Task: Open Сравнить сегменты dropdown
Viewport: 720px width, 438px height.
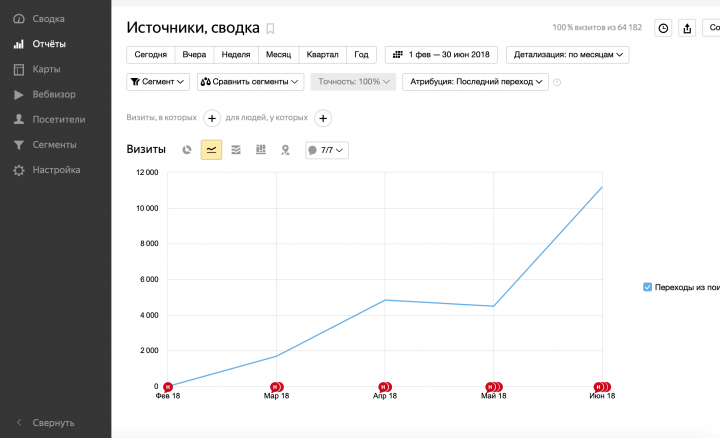Action: point(250,82)
